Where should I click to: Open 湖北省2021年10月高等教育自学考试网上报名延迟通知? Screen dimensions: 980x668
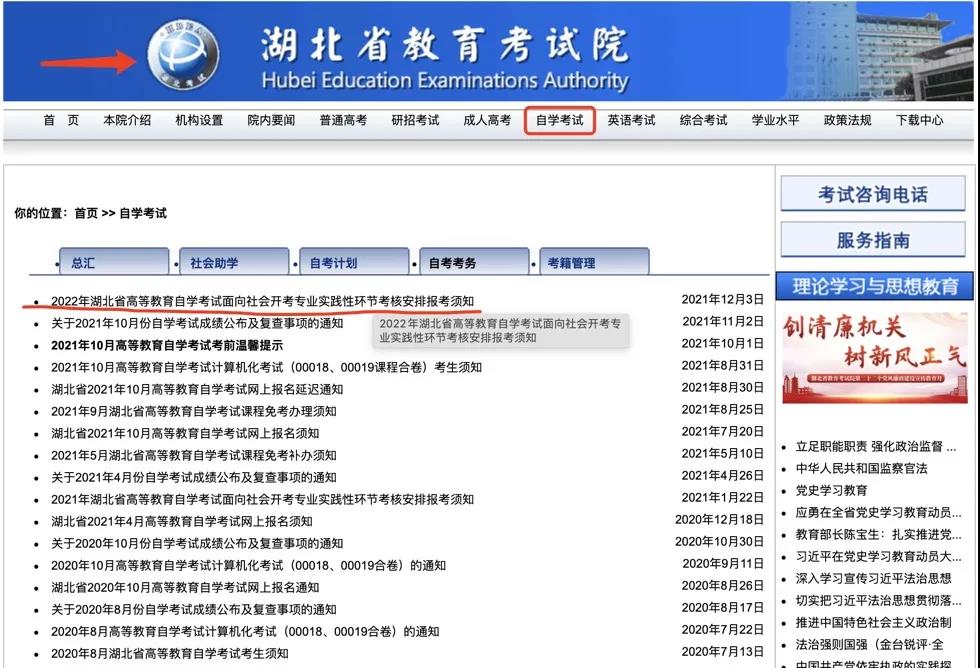(197, 389)
